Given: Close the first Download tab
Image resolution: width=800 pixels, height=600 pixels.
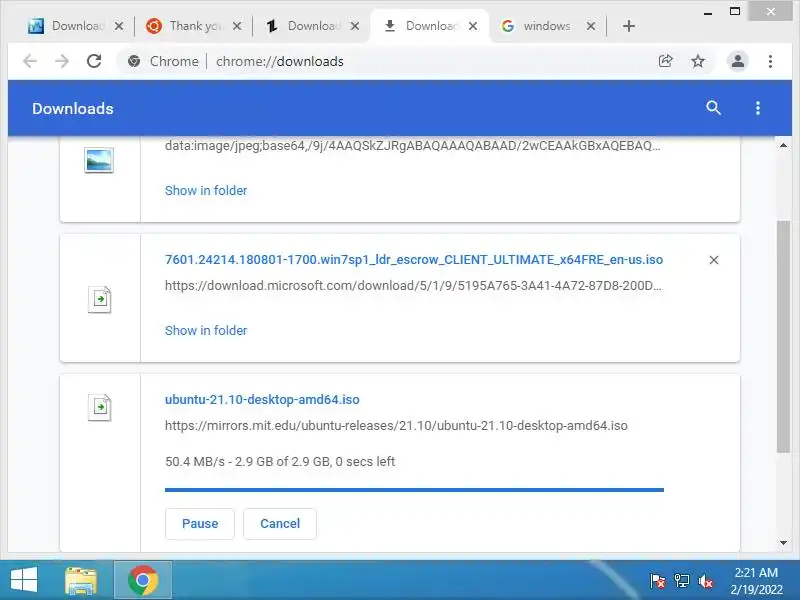Looking at the screenshot, I should (x=119, y=26).
